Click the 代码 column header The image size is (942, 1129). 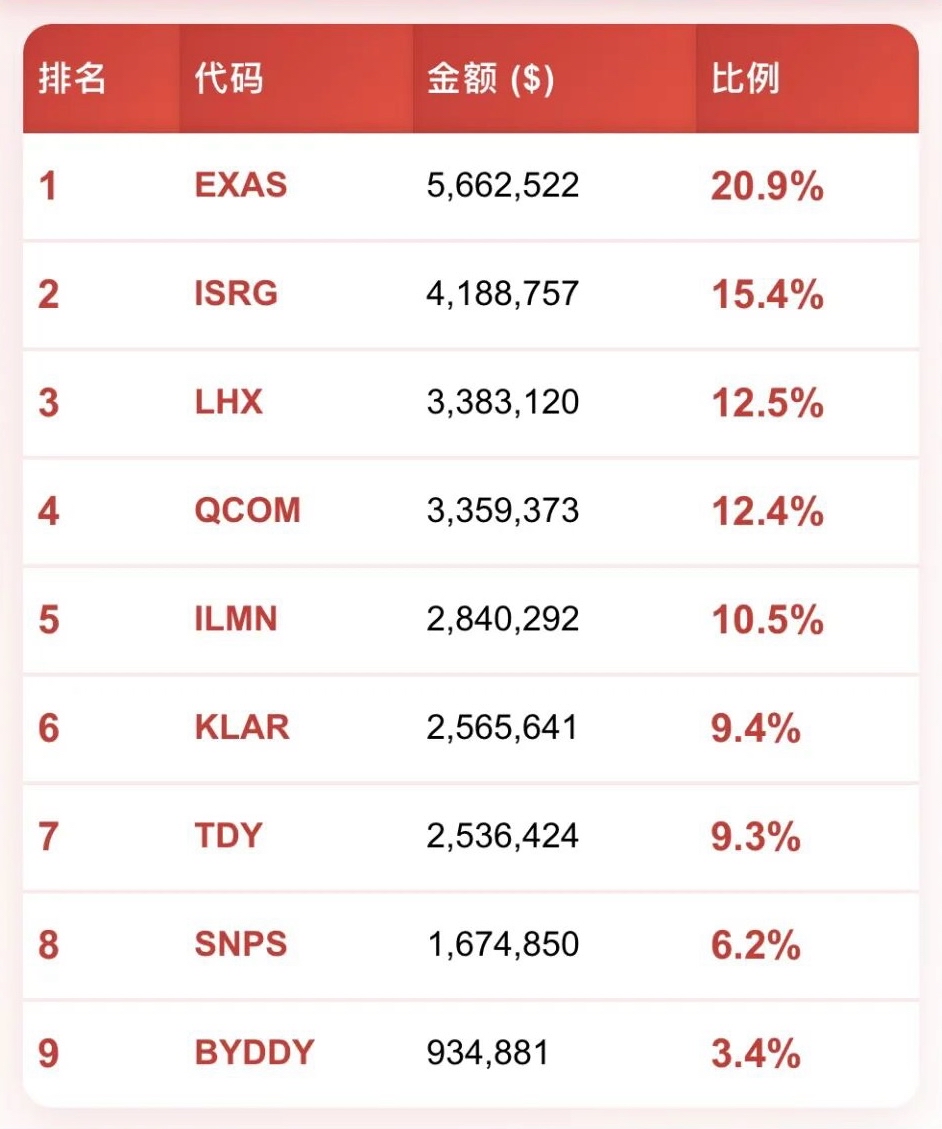229,80
